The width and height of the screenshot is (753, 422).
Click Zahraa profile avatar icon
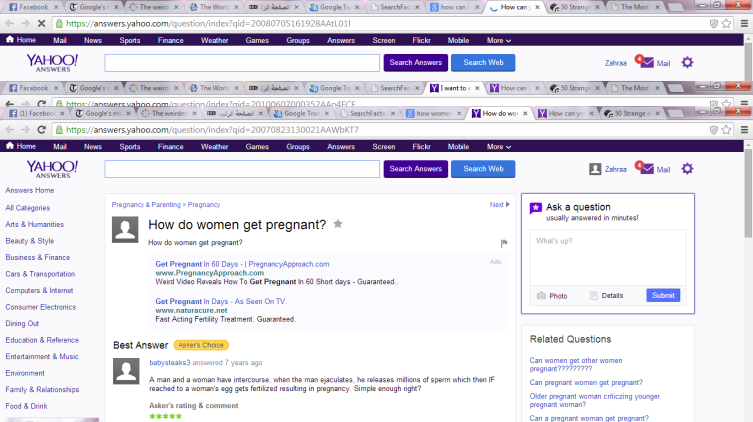[595, 169]
